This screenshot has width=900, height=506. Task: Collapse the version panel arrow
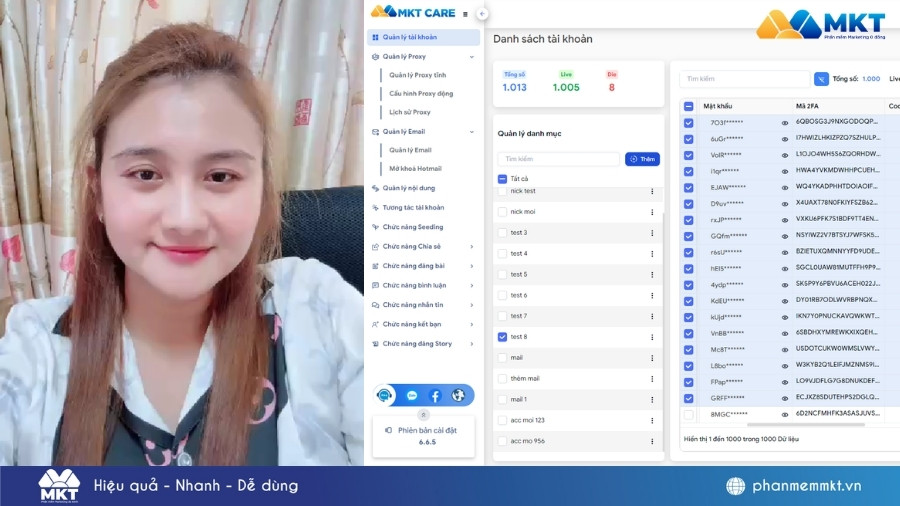(x=423, y=414)
